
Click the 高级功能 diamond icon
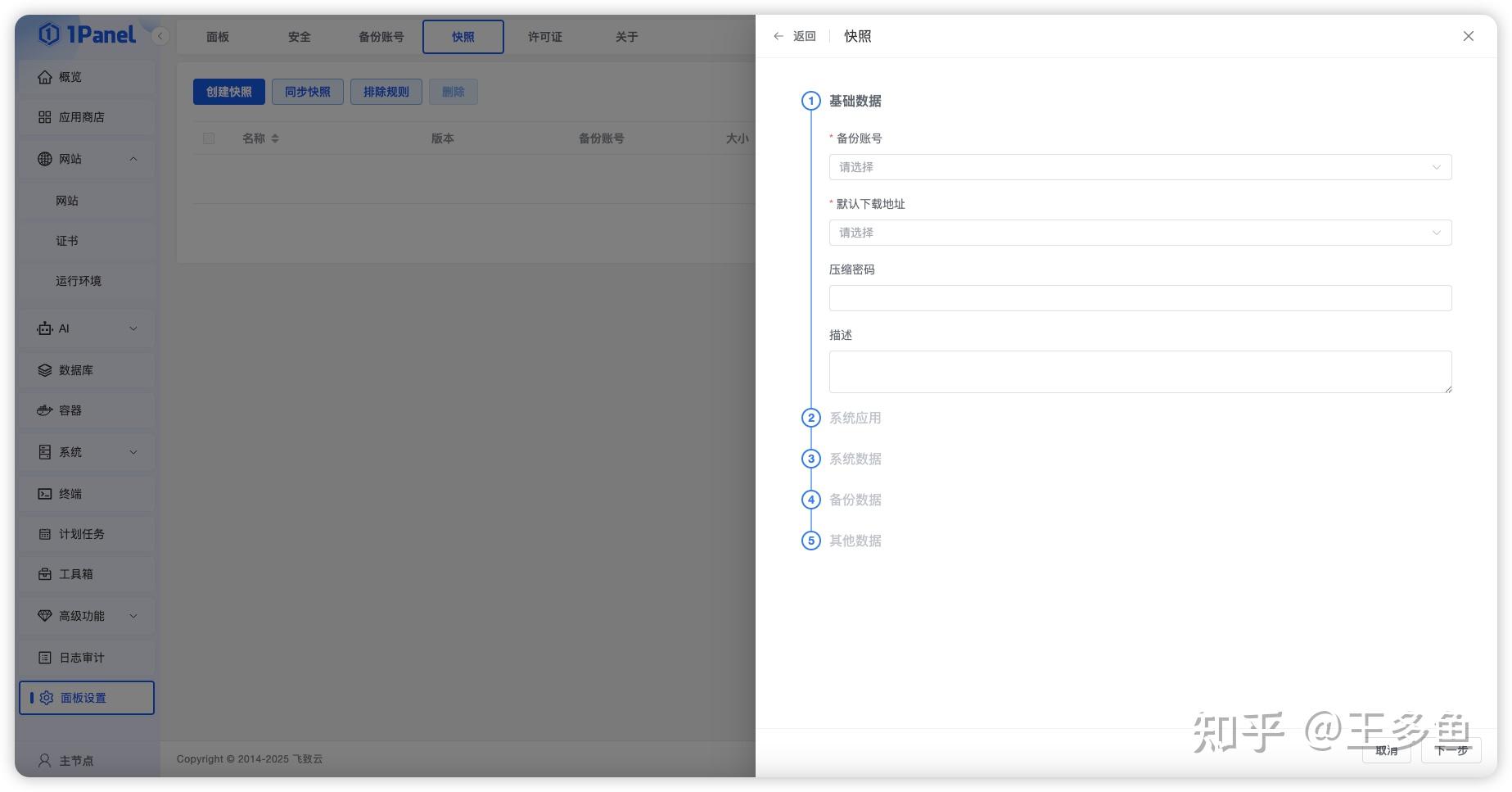45,616
